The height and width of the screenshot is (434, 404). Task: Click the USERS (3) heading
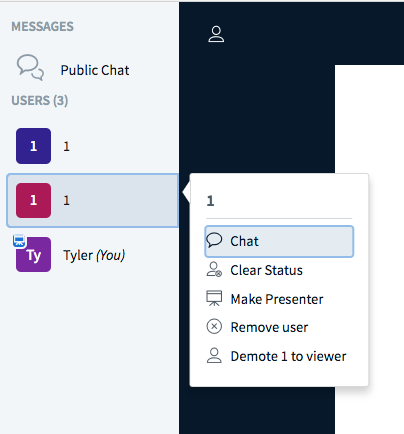pos(40,100)
